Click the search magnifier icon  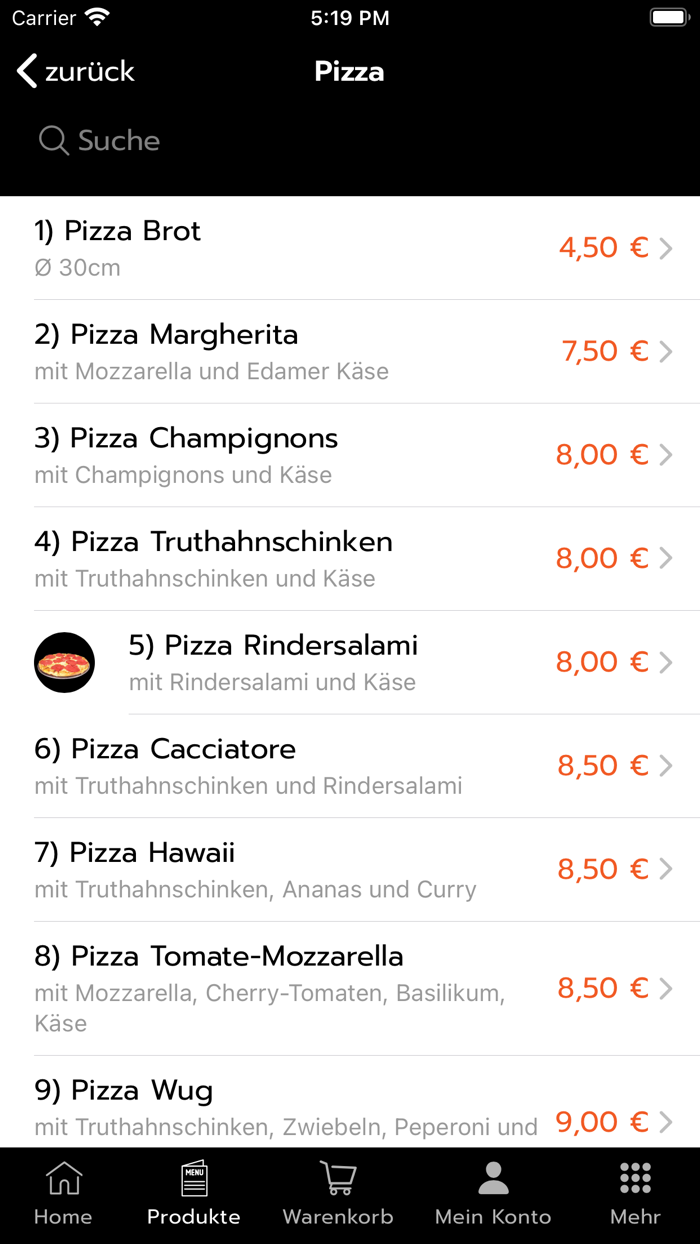[52, 140]
